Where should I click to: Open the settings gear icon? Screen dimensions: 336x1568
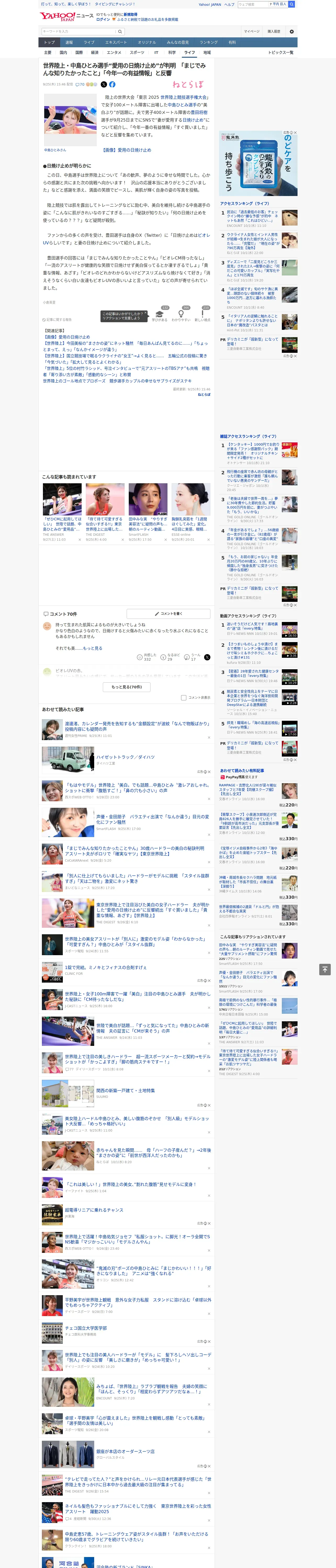coord(292,31)
